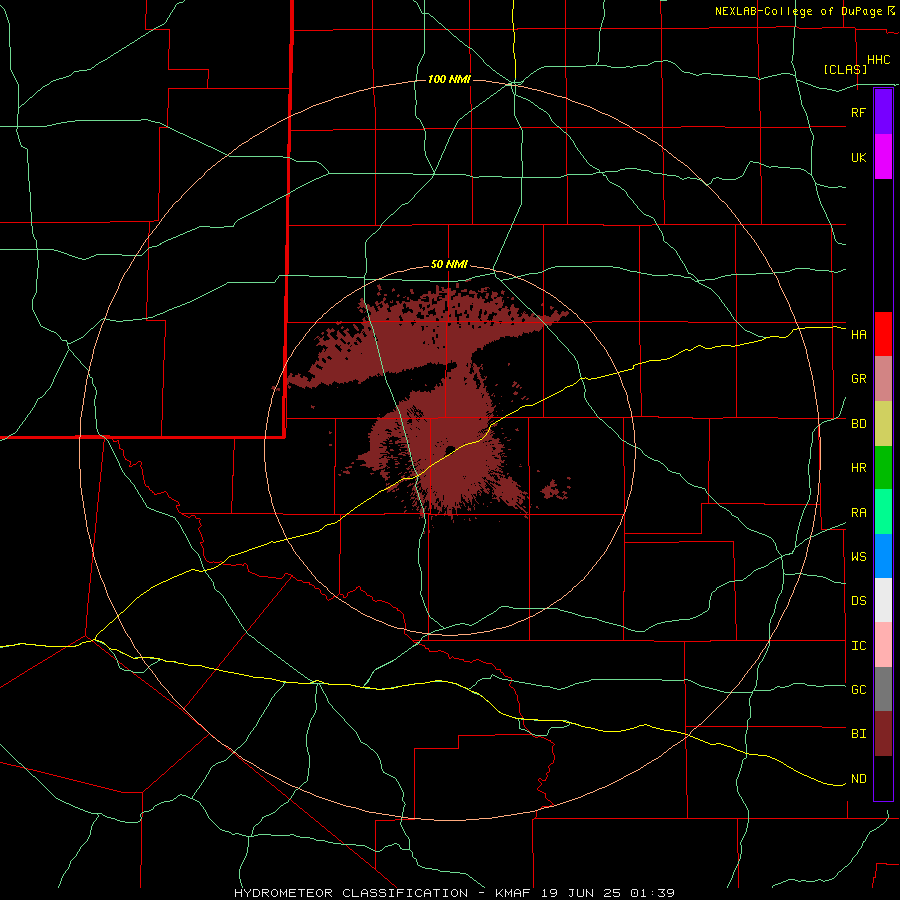Click the purple RF legend color swatch
Image resolution: width=900 pixels, height=900 pixels.
(883, 112)
